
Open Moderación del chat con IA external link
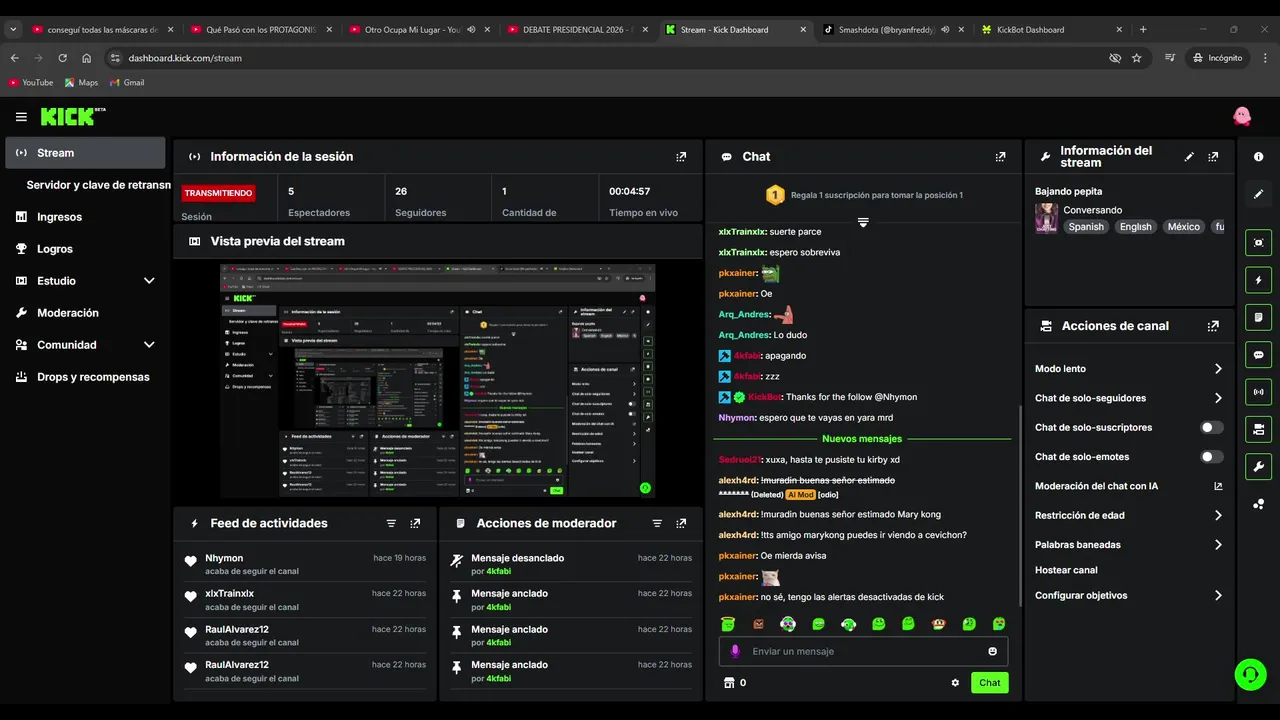tap(1218, 486)
